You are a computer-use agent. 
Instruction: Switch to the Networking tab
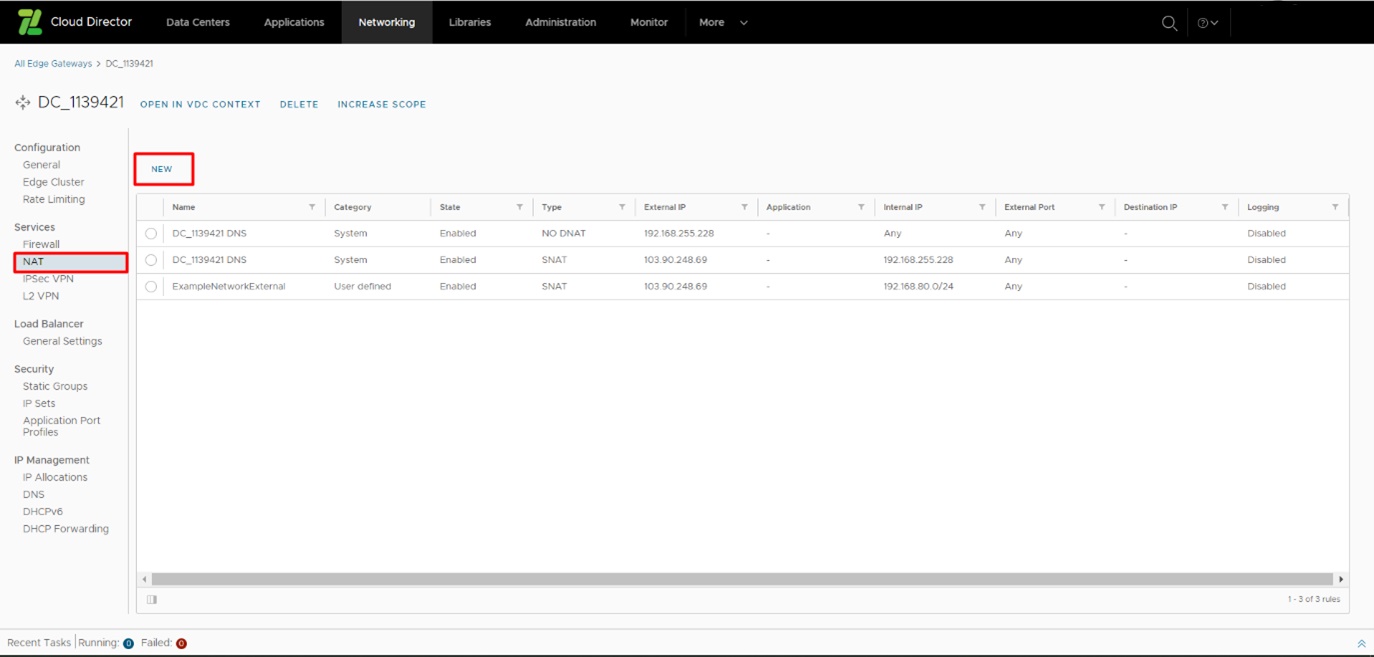click(387, 22)
